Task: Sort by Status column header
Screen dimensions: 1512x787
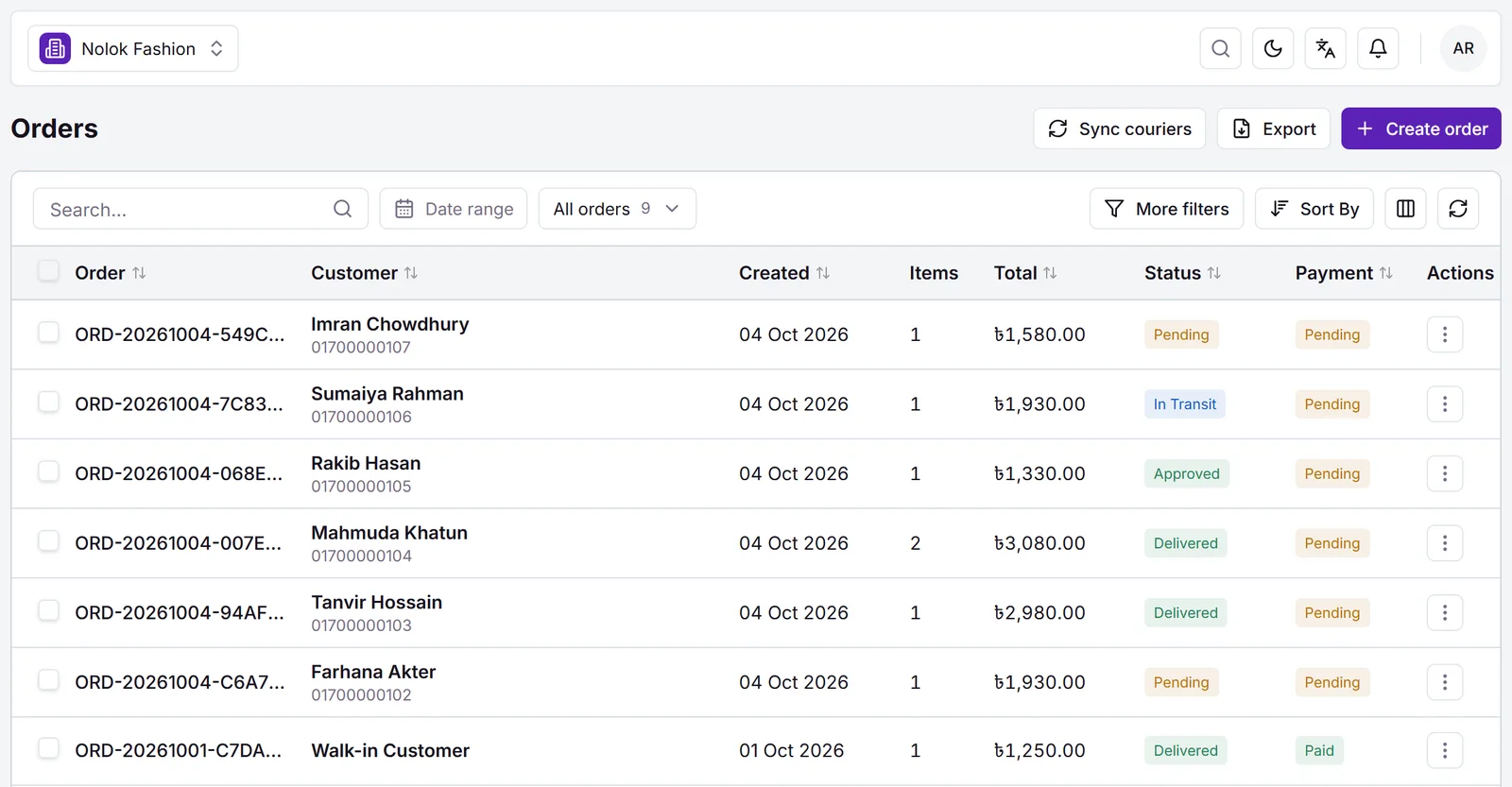Action: click(1182, 273)
